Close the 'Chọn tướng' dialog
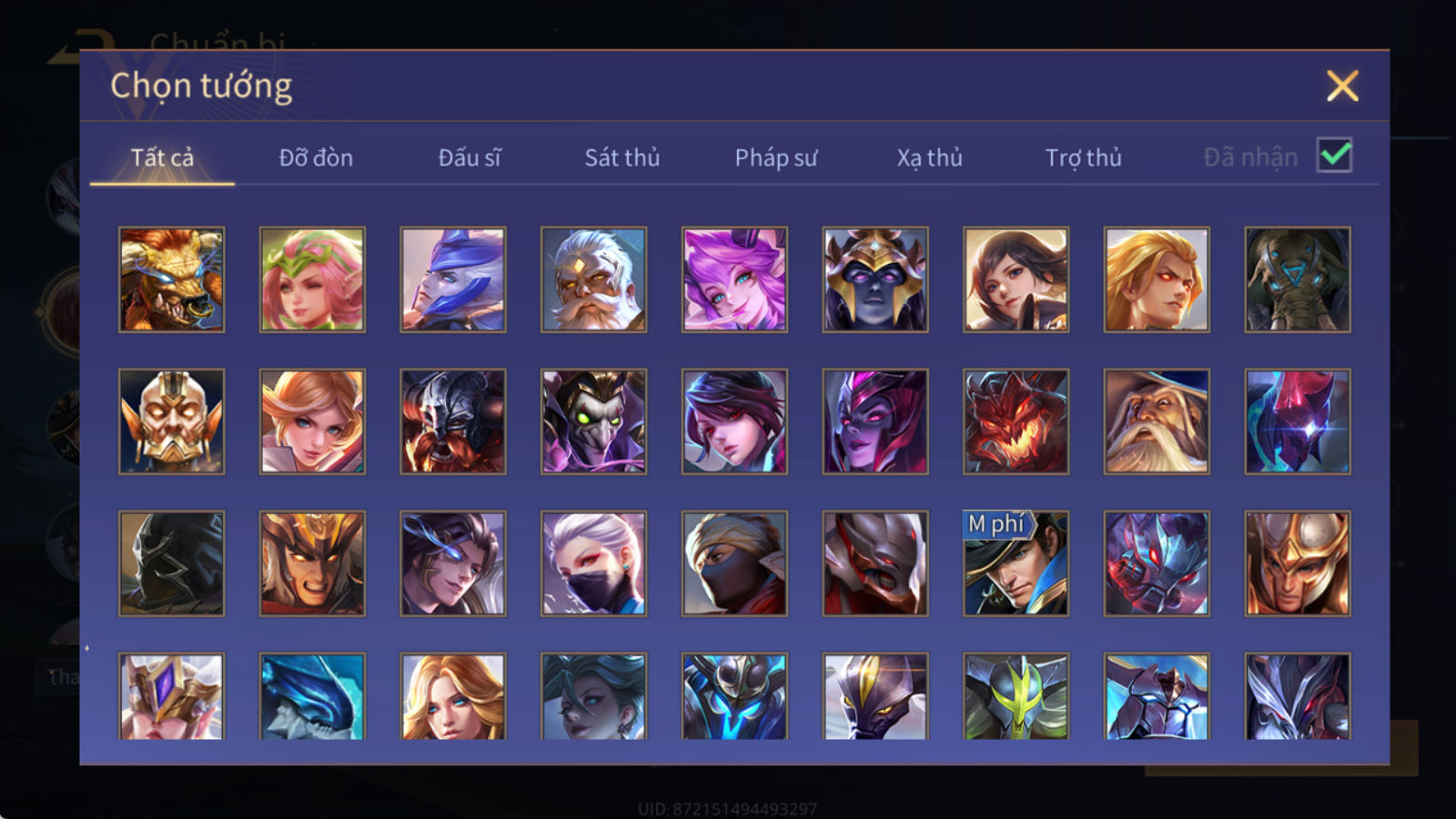This screenshot has height=819, width=1456. click(1342, 86)
